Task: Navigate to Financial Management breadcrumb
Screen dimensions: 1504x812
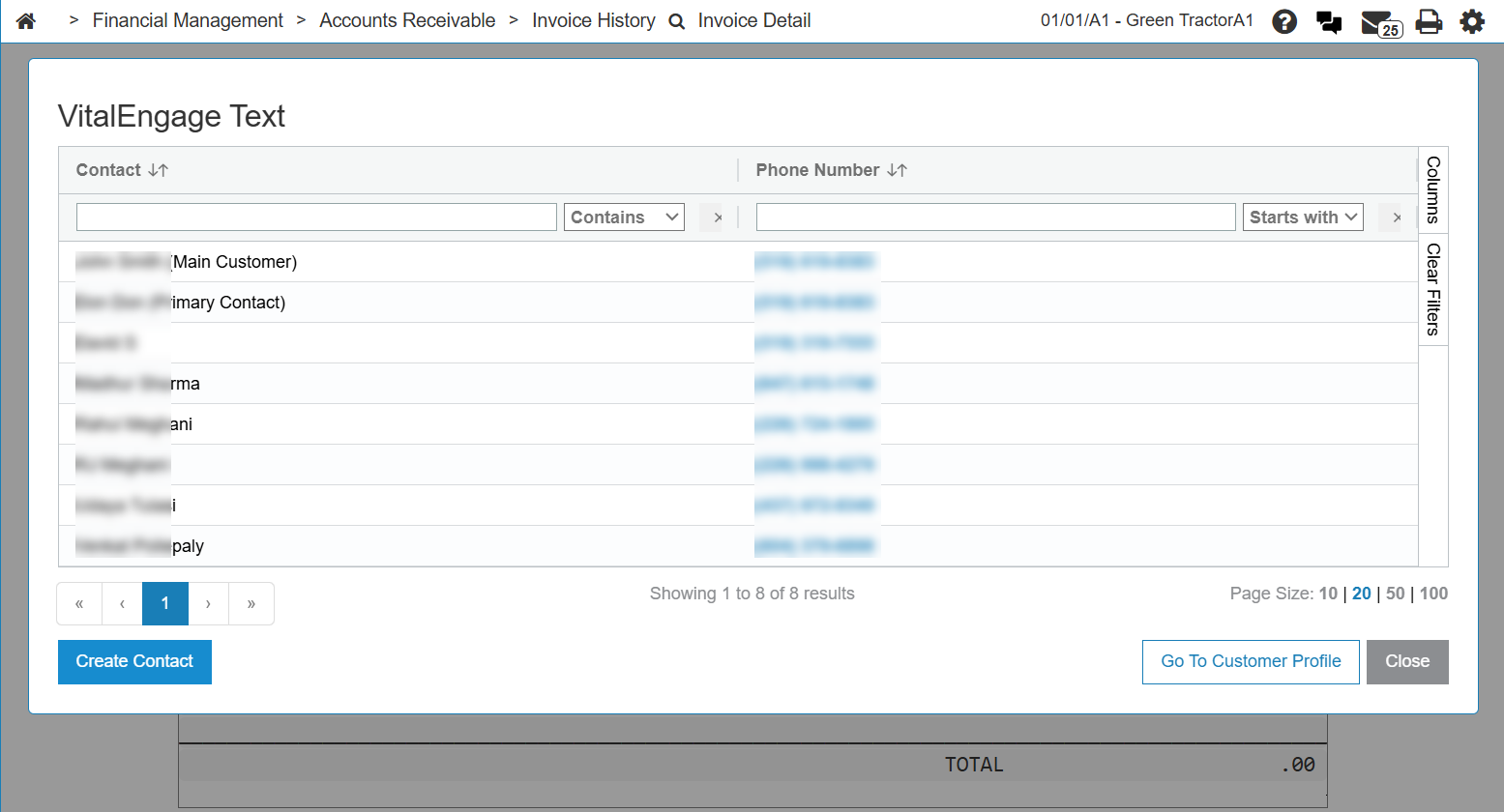Action: click(188, 20)
